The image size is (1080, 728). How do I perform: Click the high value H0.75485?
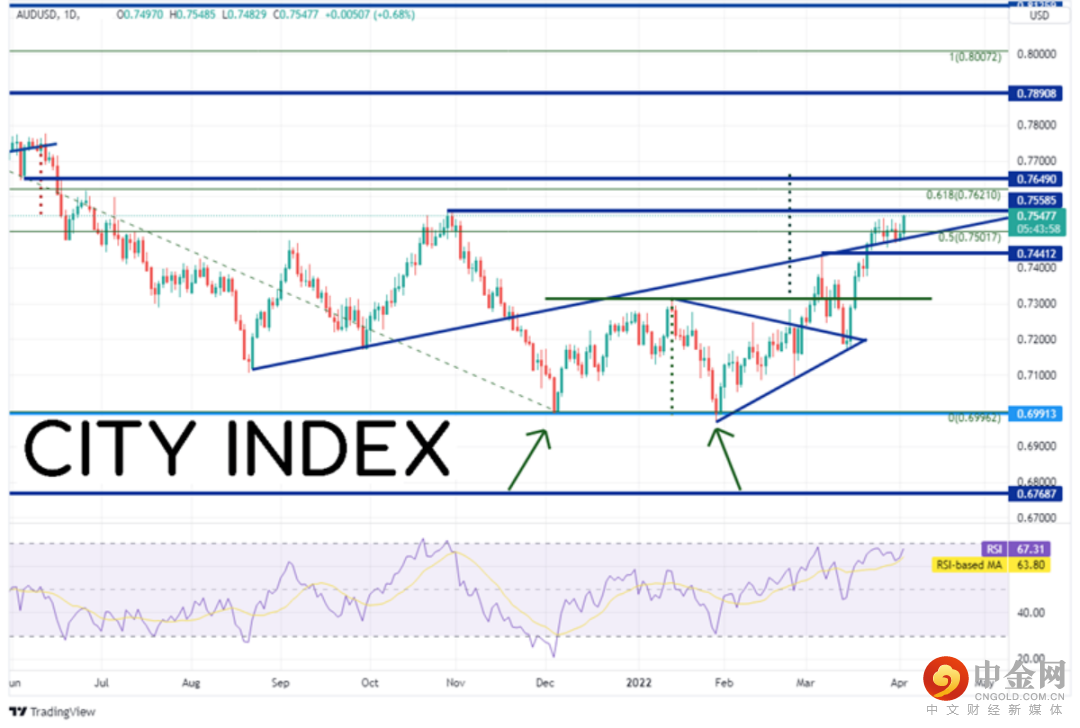click(x=192, y=14)
